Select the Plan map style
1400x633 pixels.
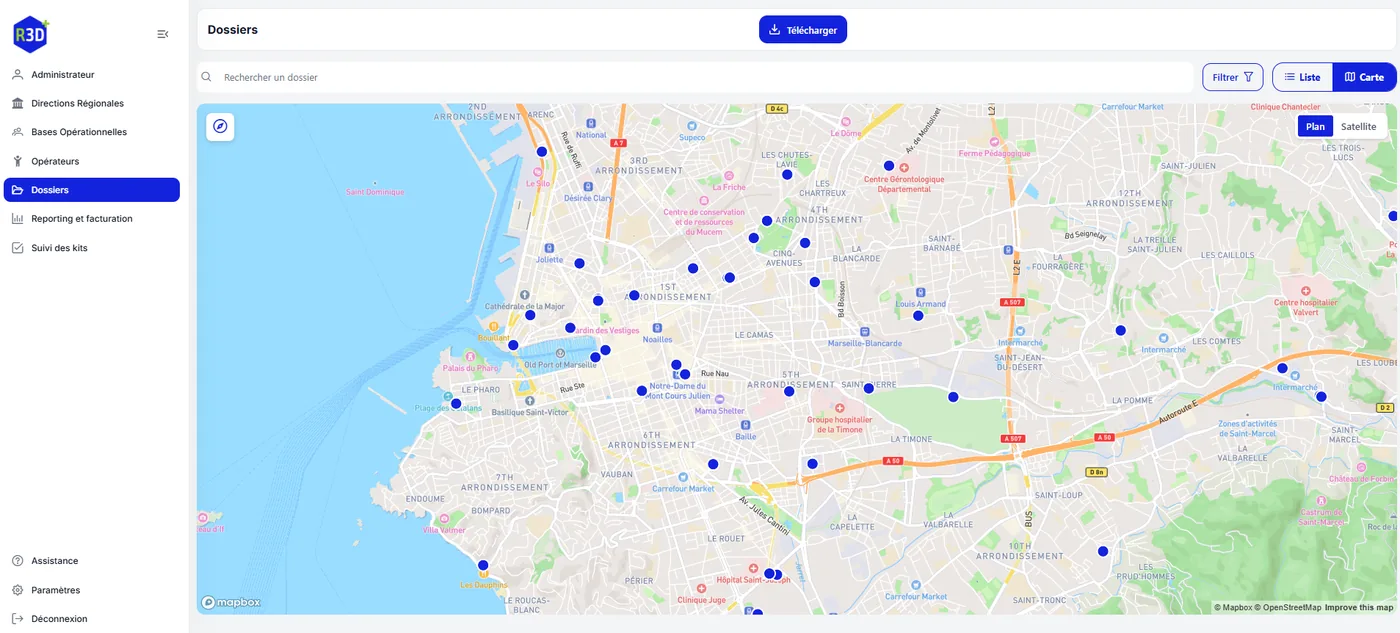(1315, 126)
